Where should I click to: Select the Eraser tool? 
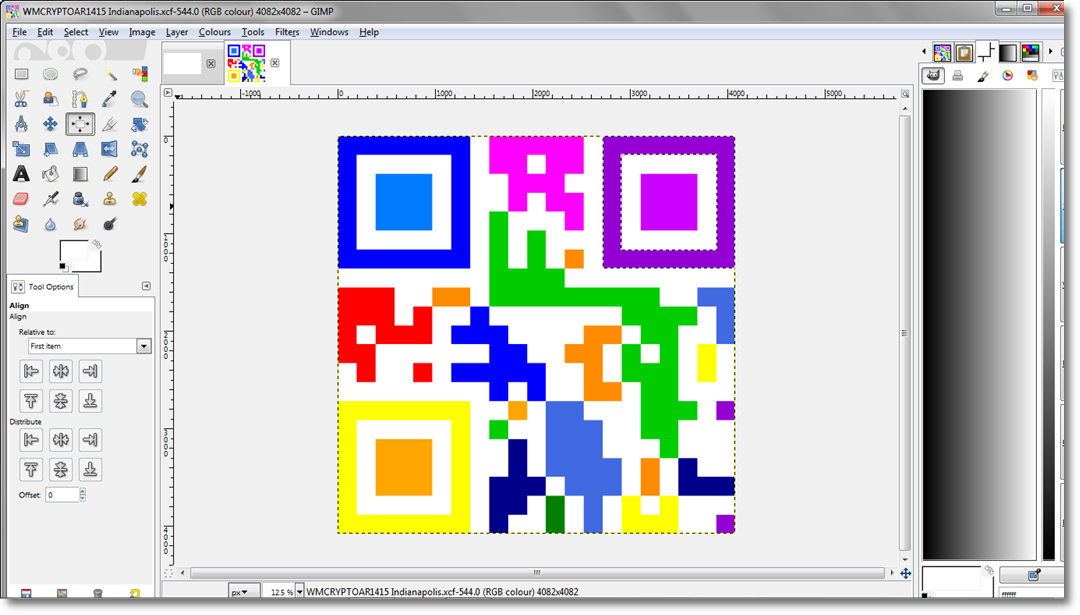[x=21, y=199]
